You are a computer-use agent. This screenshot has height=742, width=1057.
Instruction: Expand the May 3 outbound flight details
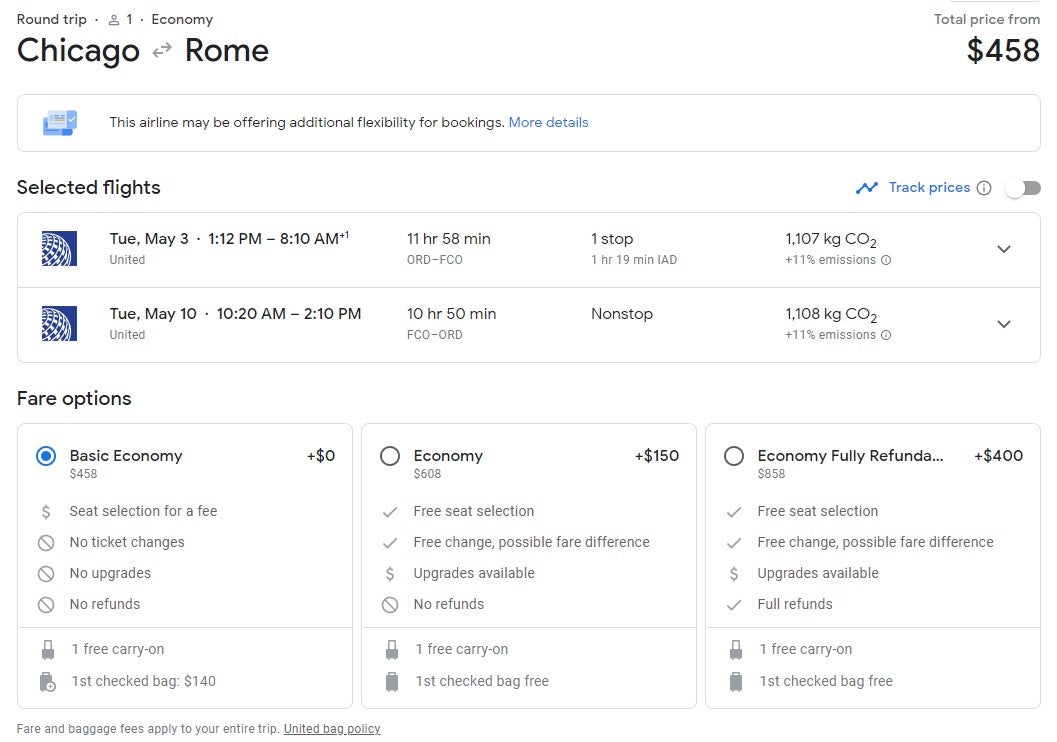pyautogui.click(x=1004, y=249)
